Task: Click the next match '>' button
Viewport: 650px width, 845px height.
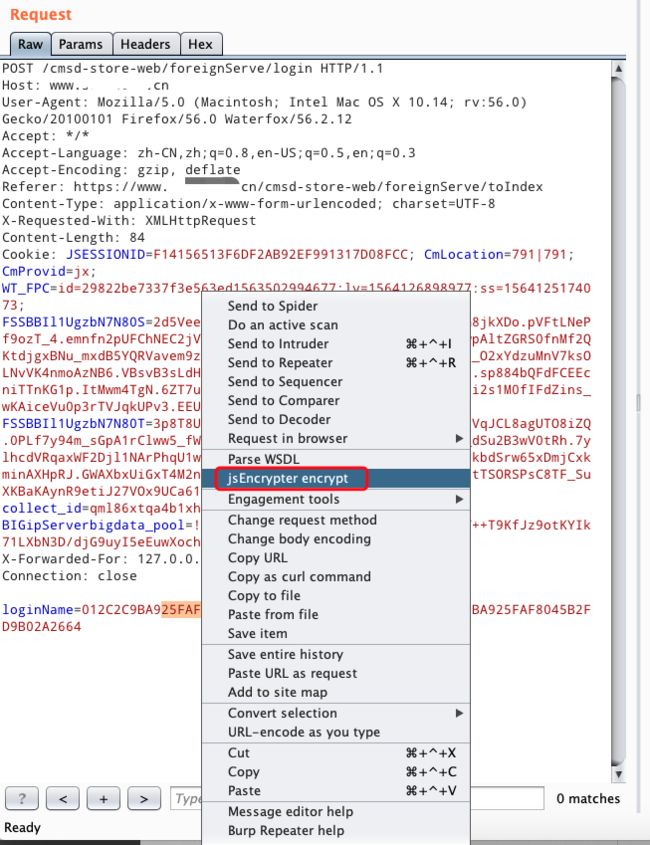Action: coord(144,798)
